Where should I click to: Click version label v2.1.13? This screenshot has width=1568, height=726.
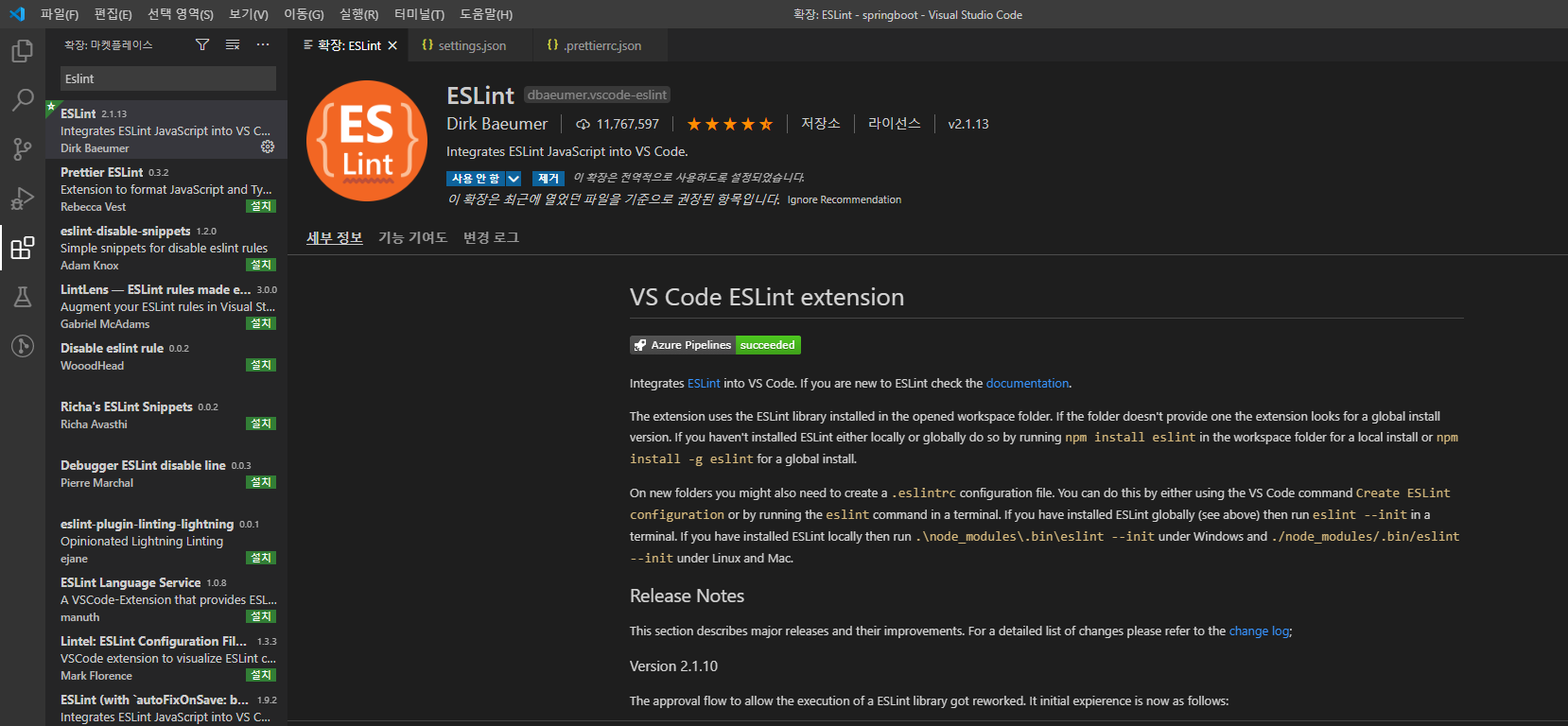pyautogui.click(x=968, y=124)
